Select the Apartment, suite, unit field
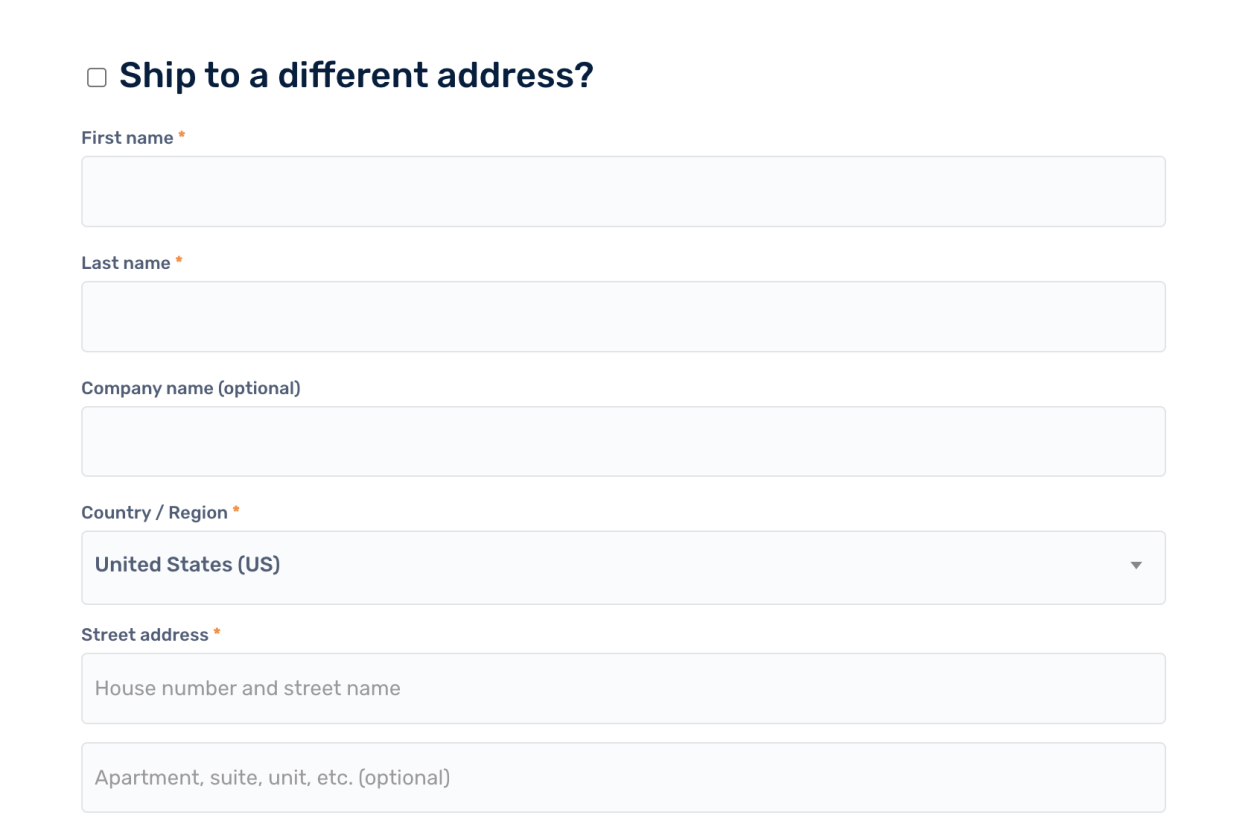Screen dimensions: 1254x833 pos(623,776)
